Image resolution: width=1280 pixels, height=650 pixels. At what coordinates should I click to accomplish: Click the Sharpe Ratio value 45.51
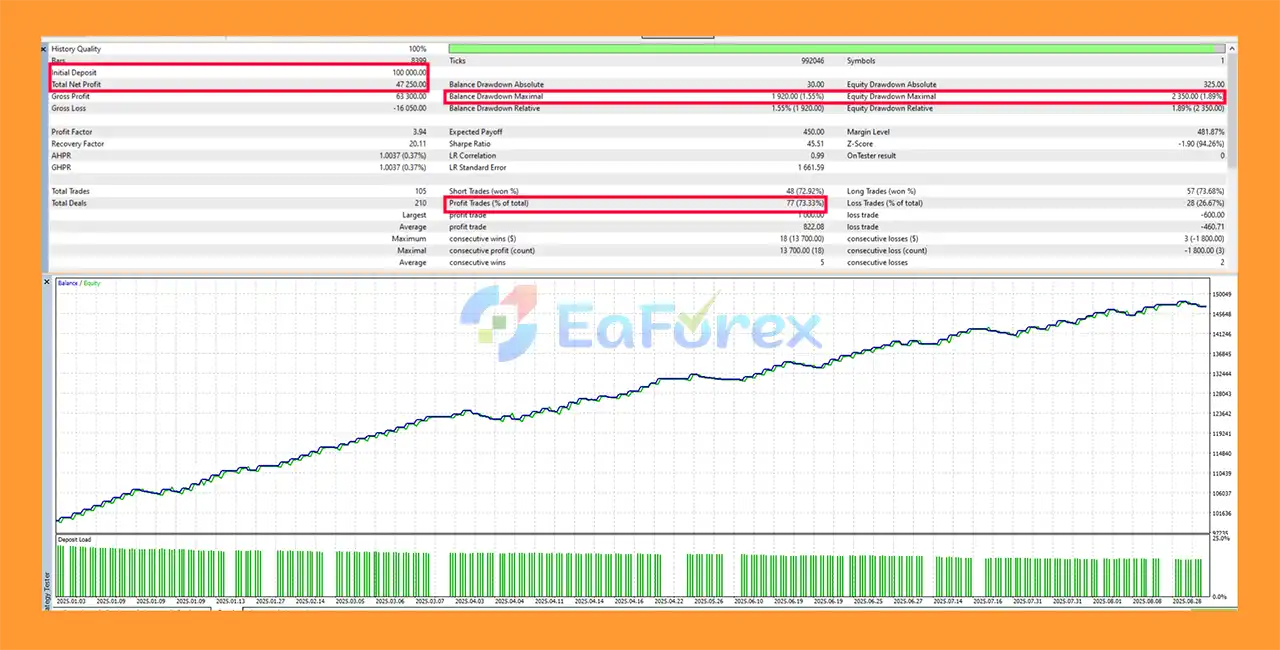point(816,144)
